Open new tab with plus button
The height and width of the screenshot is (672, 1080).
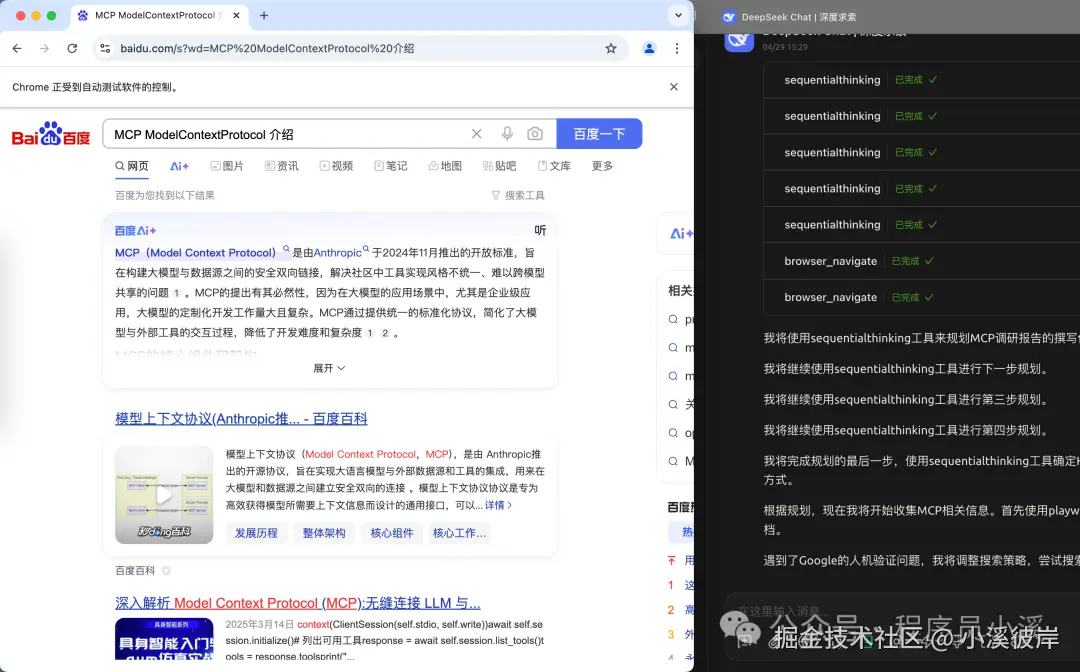tap(264, 15)
